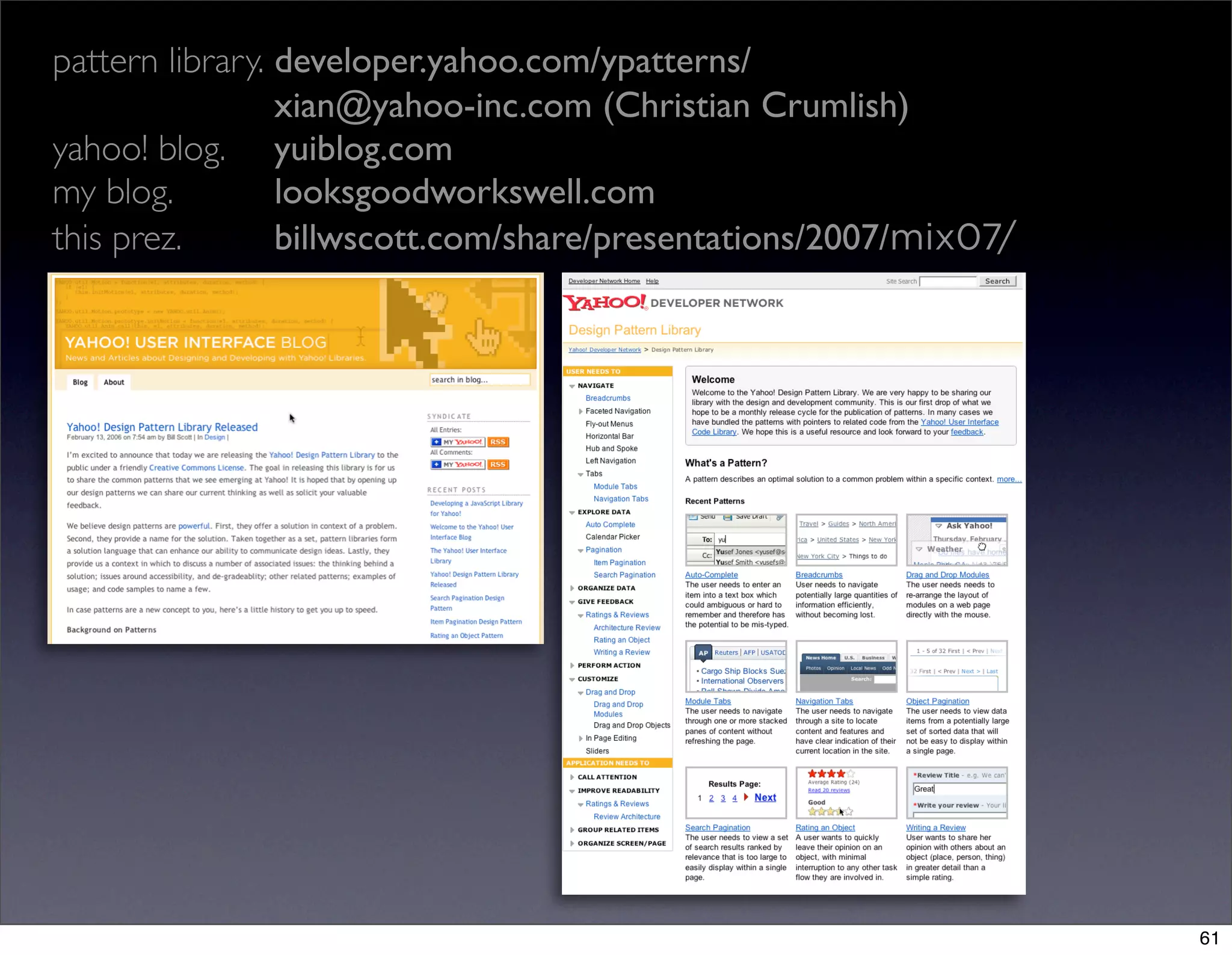Viewport: 1232px width, 955px height.
Task: Select Left Navigation in sidebar
Action: coord(611,461)
